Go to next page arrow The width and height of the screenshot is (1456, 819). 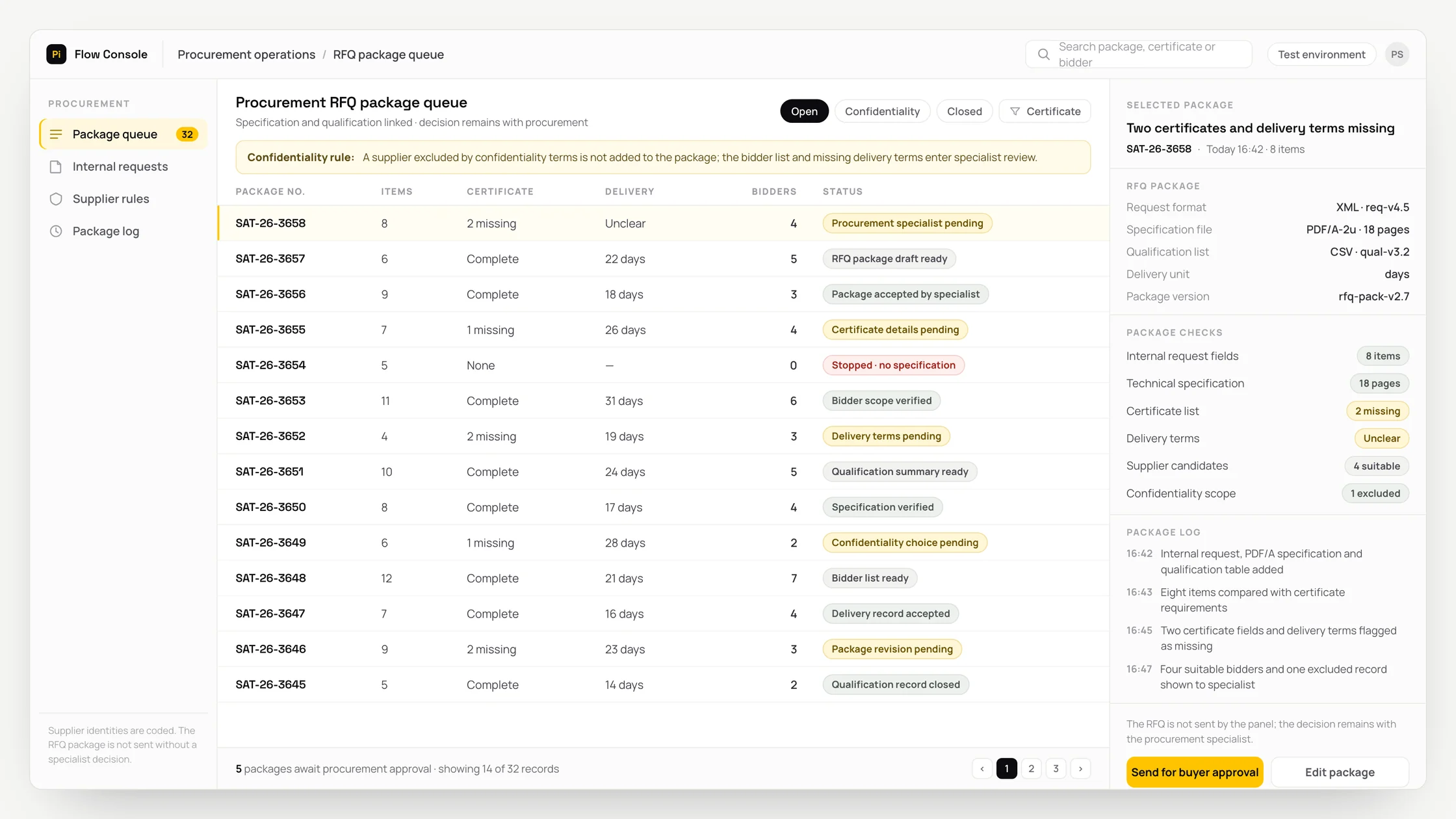[x=1080, y=768]
